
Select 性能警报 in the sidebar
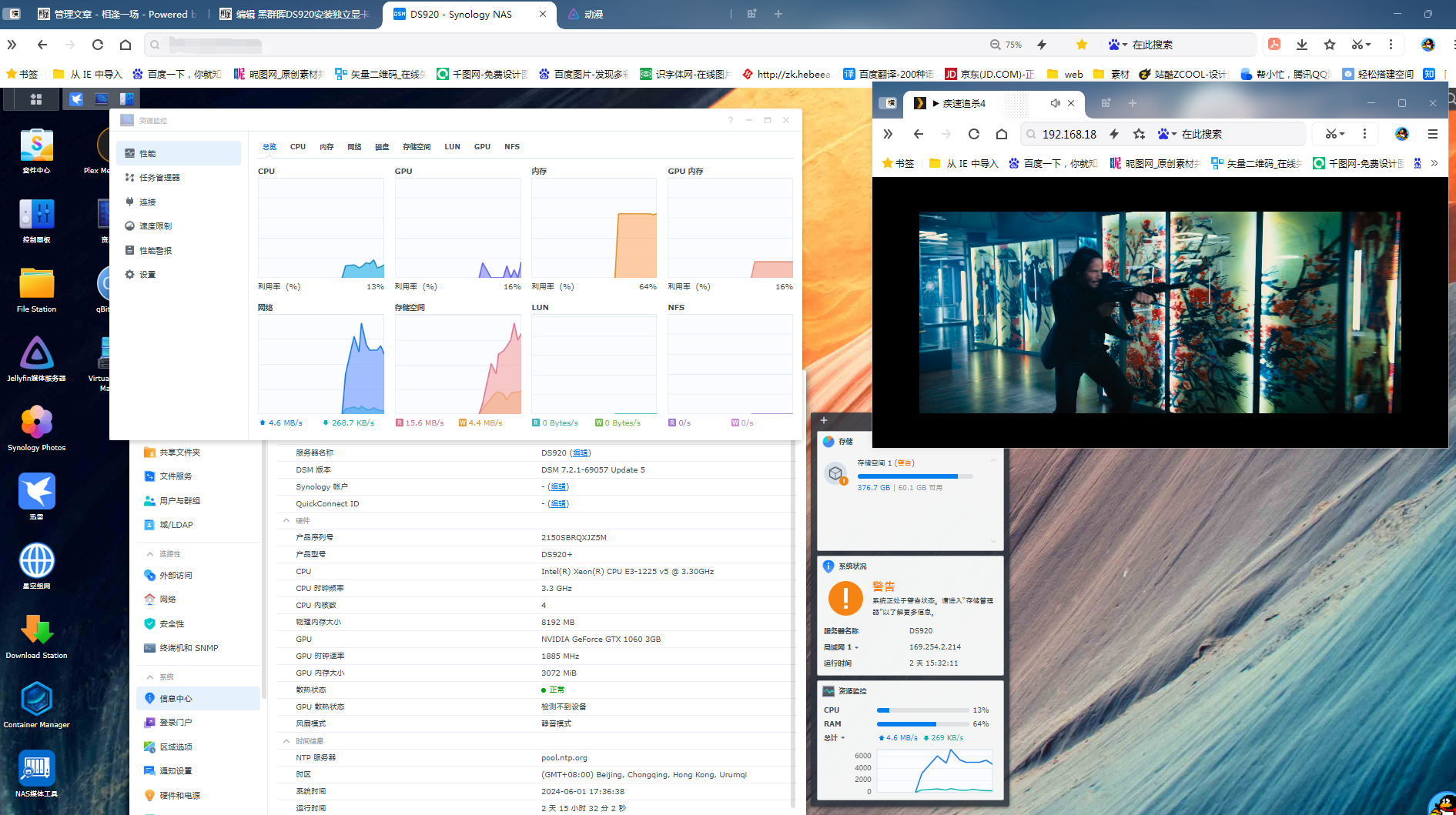(x=179, y=251)
